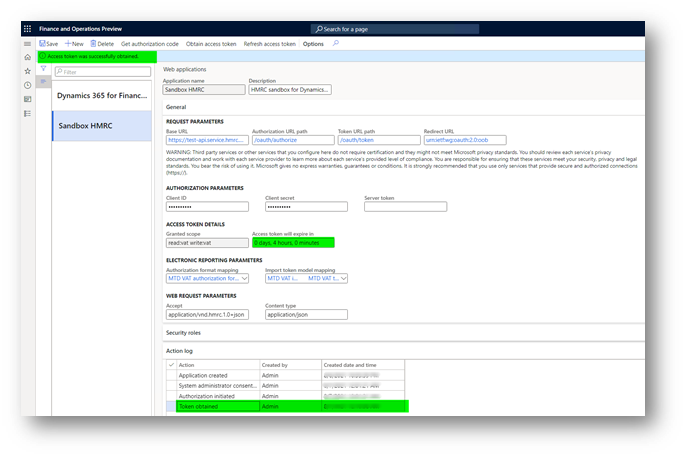Screen dimensions: 687x458
Task: Click the Filter input field
Action: coord(103,72)
